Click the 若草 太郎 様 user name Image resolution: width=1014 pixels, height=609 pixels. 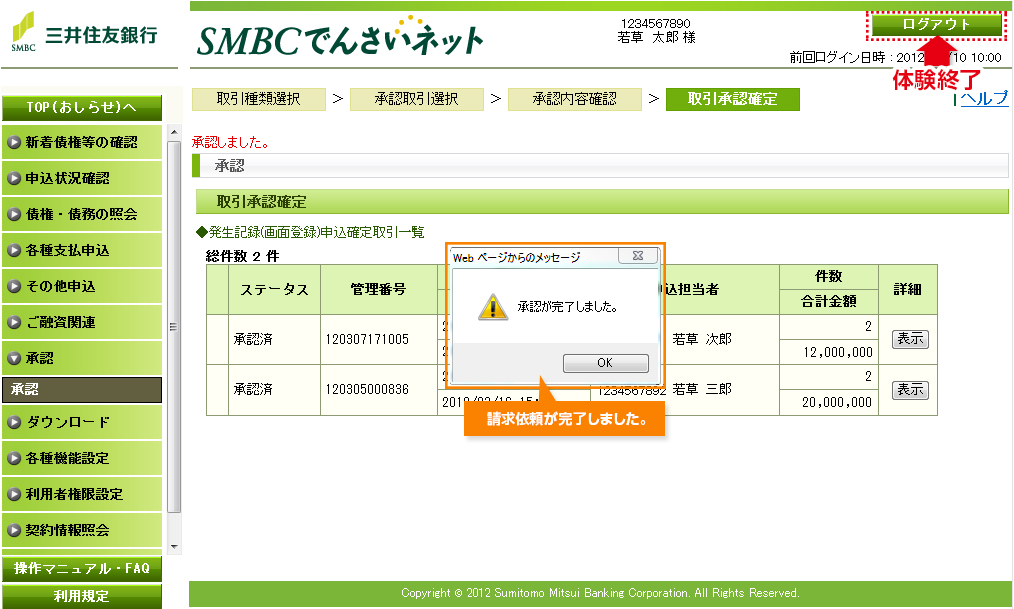[656, 37]
